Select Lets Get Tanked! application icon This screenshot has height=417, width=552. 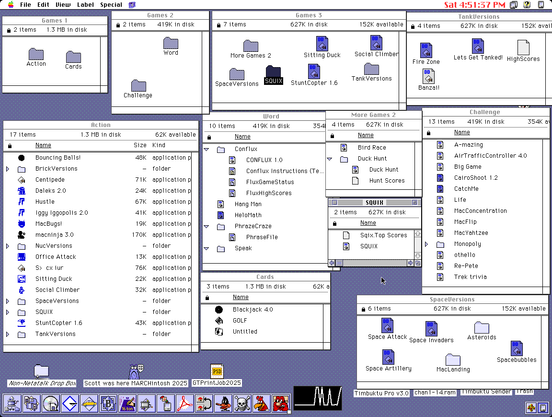point(478,46)
